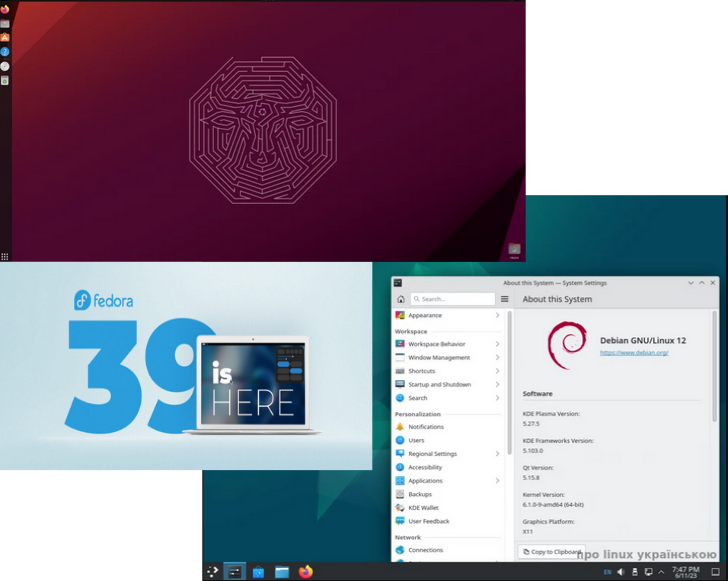Viewport: 728px width, 581px height.
Task: Open Firefox from the KDE taskbar
Action: click(x=306, y=572)
